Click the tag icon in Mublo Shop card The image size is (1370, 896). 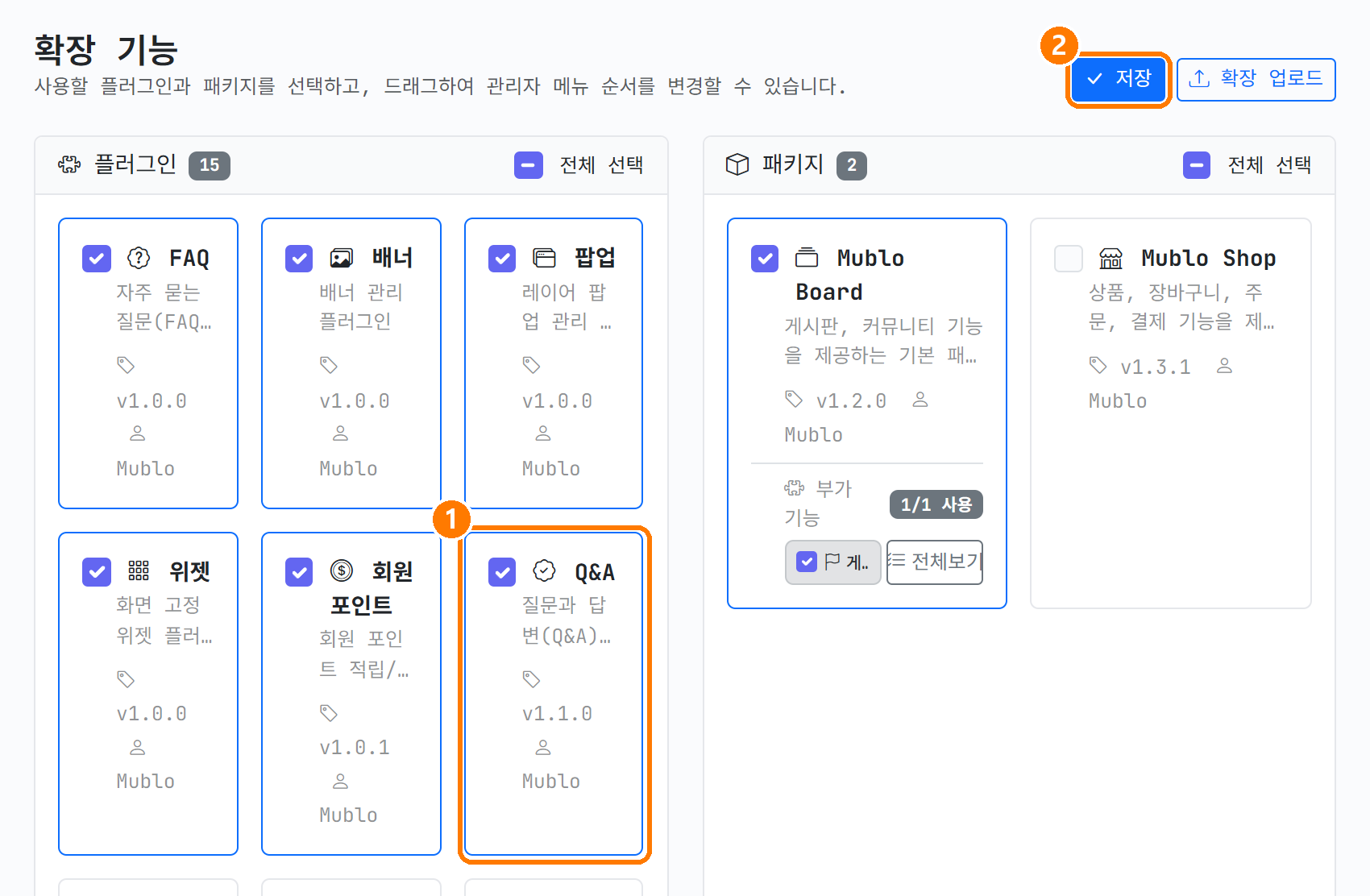(x=1098, y=365)
